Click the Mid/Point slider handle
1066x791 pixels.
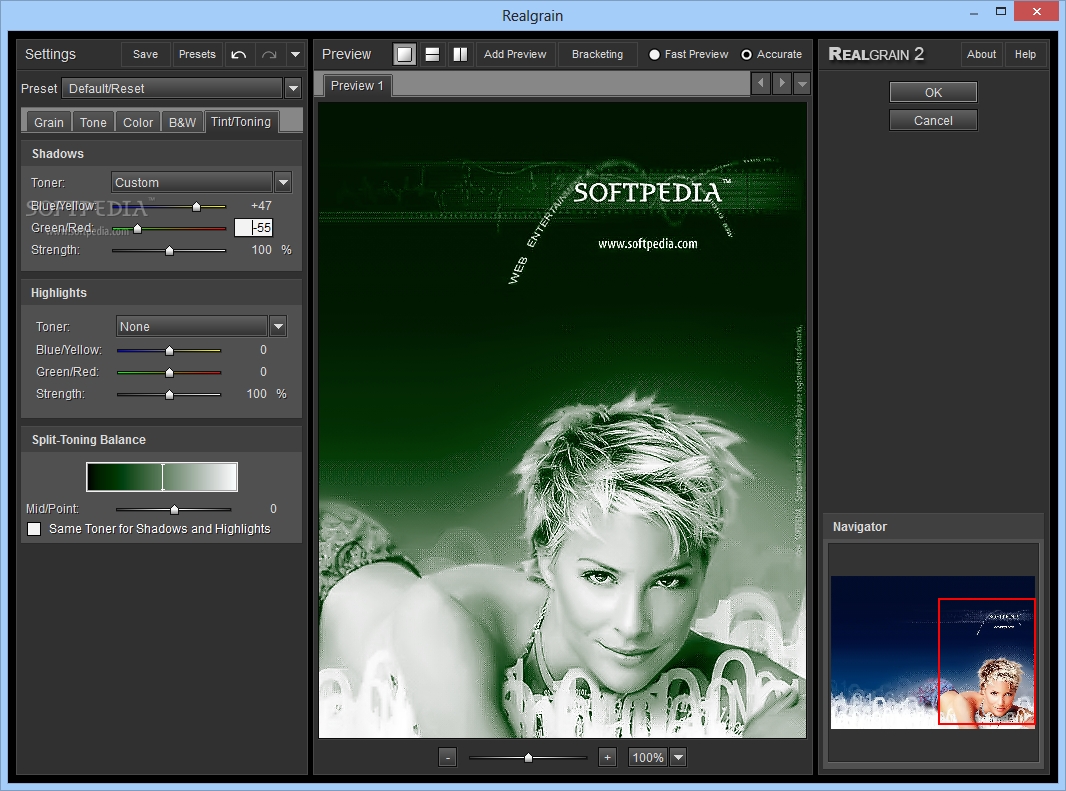point(174,509)
